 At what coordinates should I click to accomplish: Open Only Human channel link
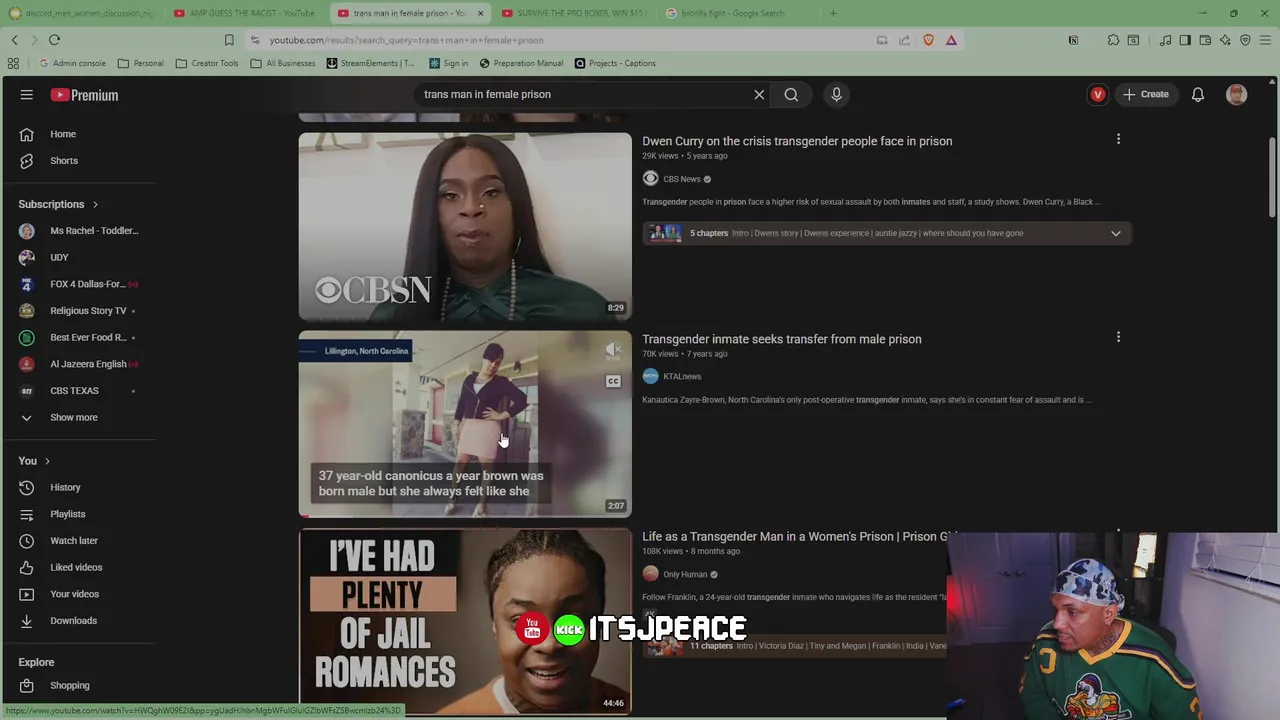pyautogui.click(x=685, y=575)
